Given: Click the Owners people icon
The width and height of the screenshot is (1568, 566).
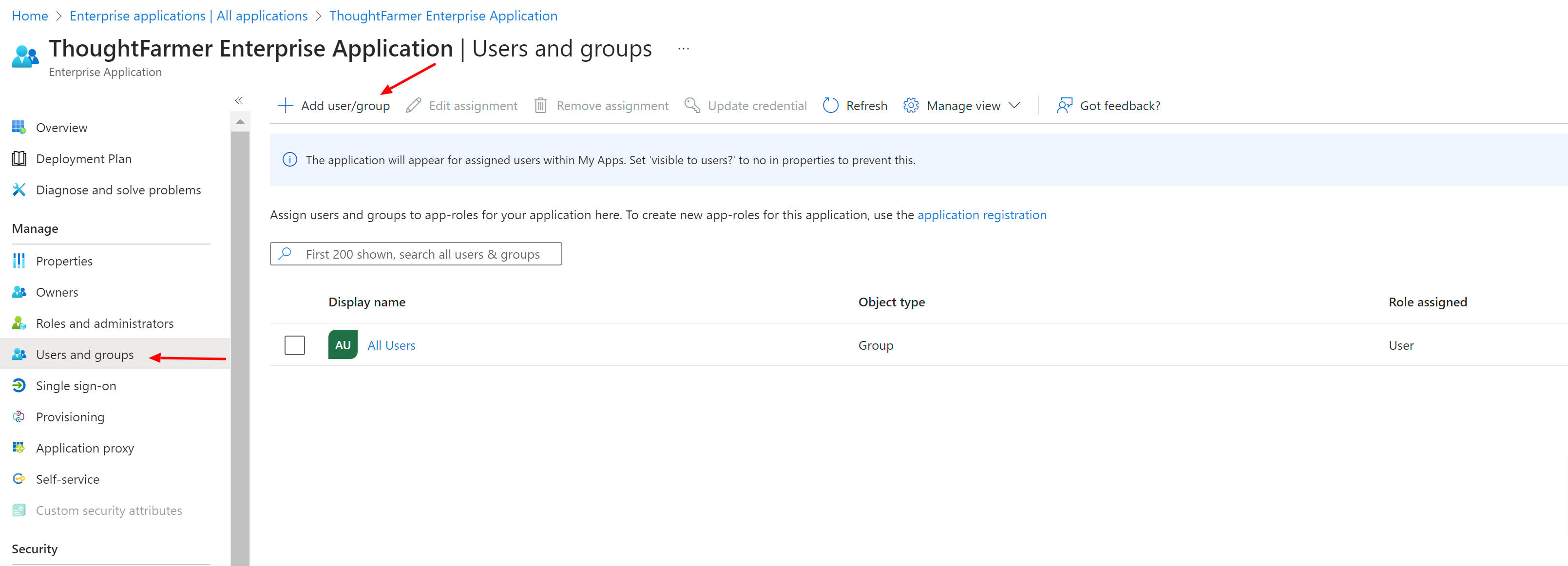Looking at the screenshot, I should 19,292.
